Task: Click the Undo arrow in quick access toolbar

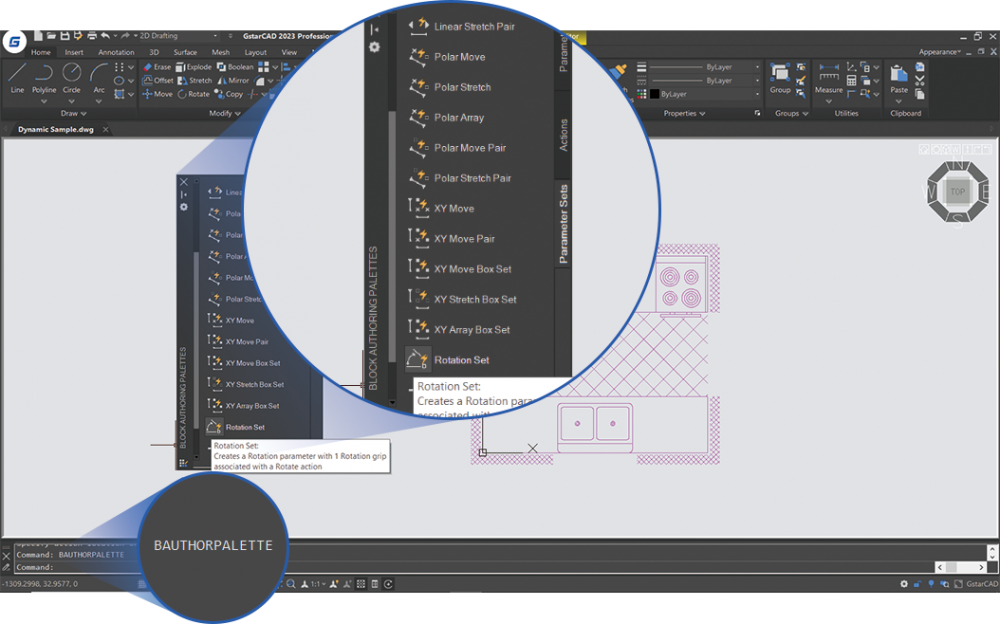Action: click(105, 36)
